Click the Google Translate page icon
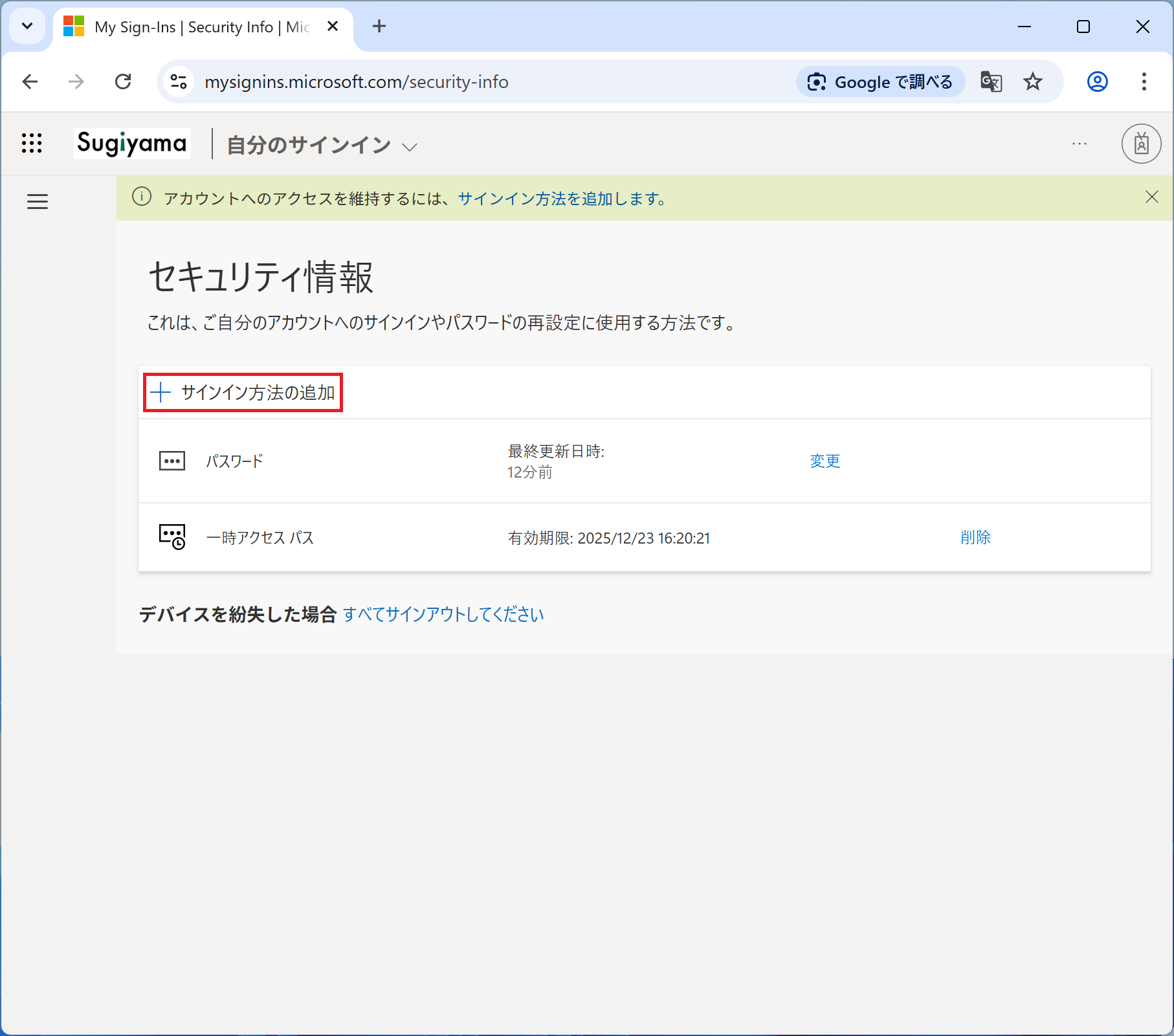 click(991, 82)
